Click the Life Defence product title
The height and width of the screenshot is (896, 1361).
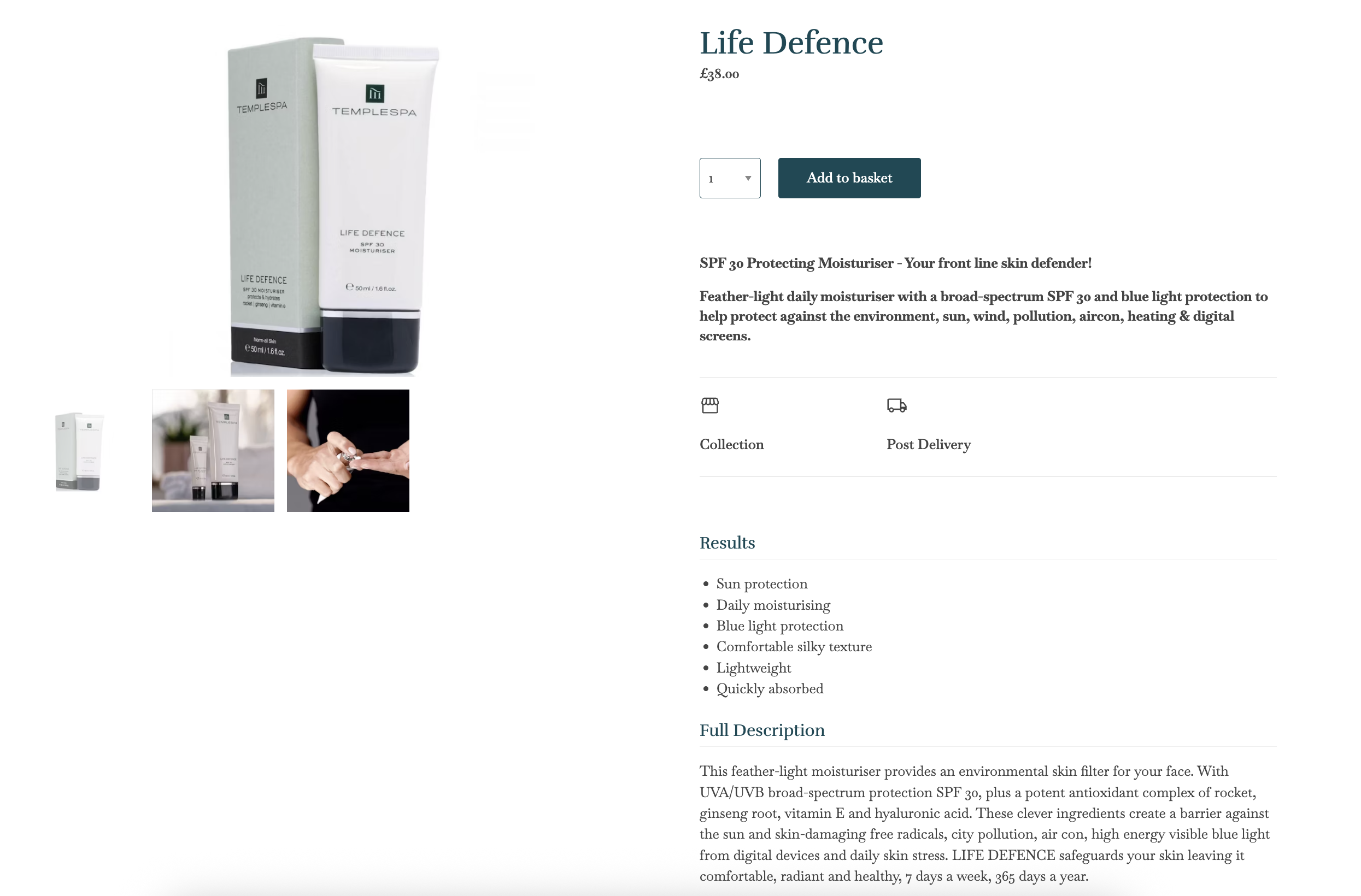click(791, 43)
